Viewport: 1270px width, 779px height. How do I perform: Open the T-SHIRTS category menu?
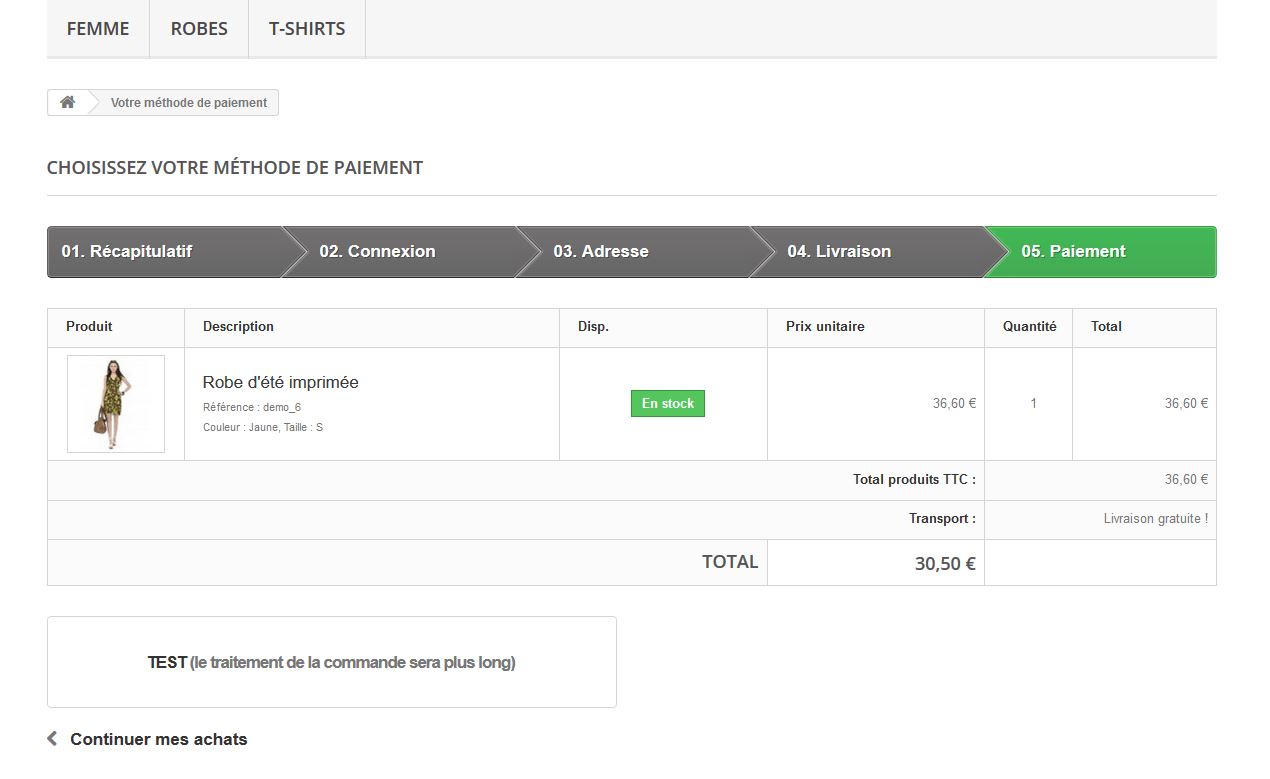pos(307,29)
